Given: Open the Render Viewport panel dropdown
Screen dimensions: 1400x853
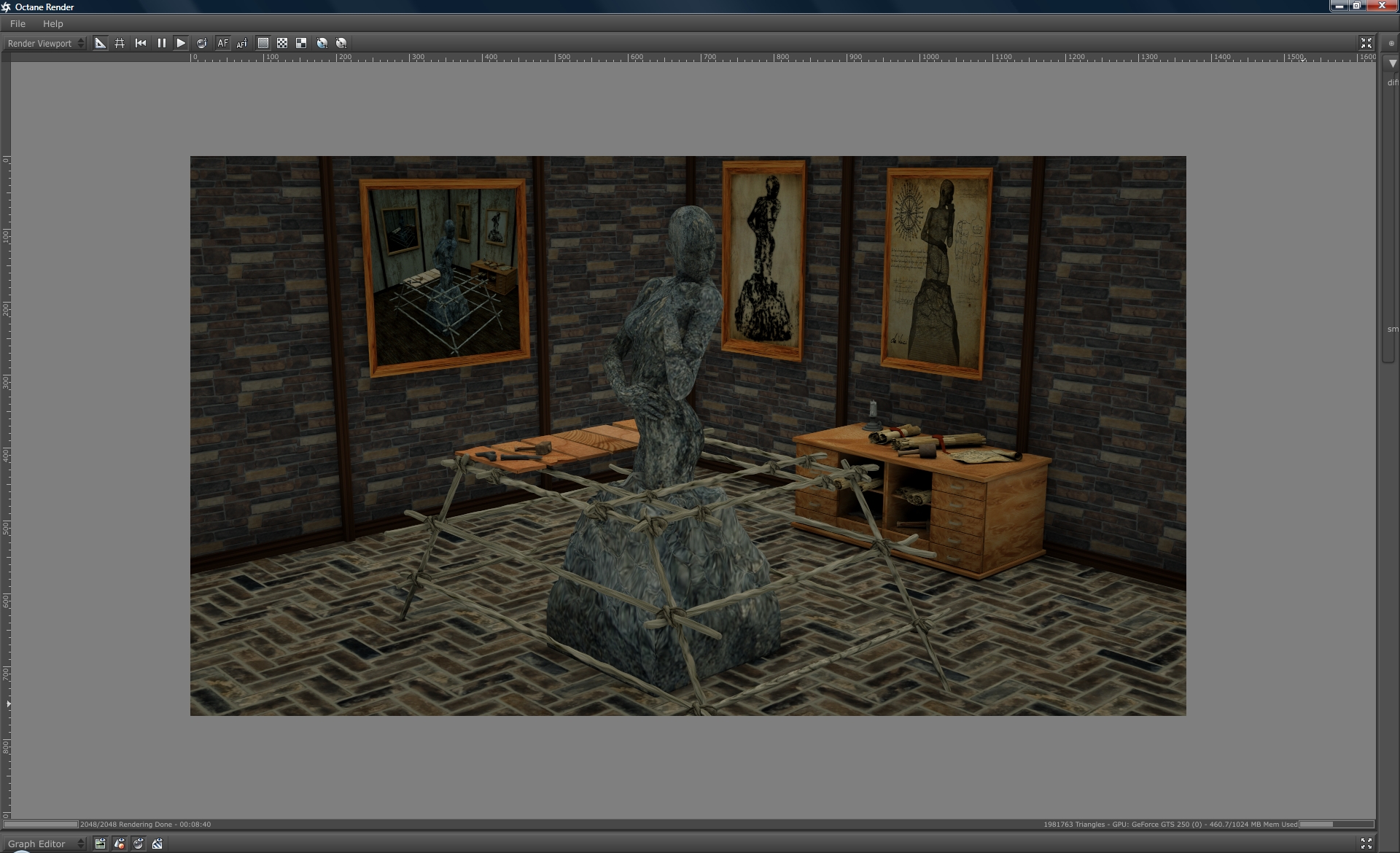Looking at the screenshot, I should pyautogui.click(x=45, y=43).
